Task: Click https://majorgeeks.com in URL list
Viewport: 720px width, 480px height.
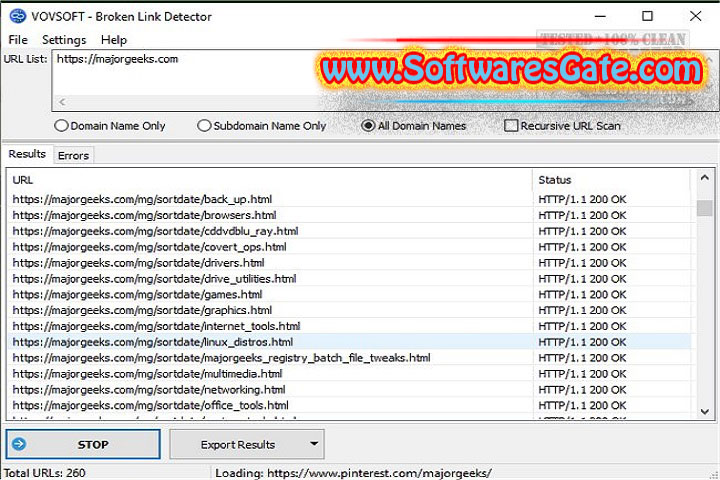Action: click(x=117, y=59)
